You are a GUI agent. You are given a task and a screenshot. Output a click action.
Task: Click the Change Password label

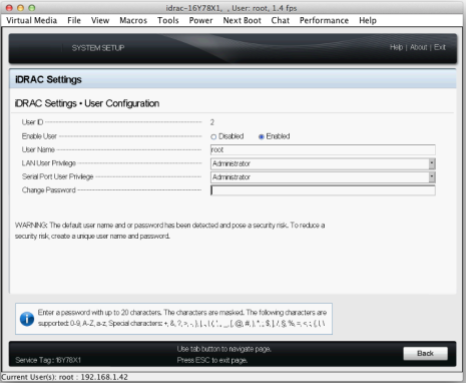49,190
